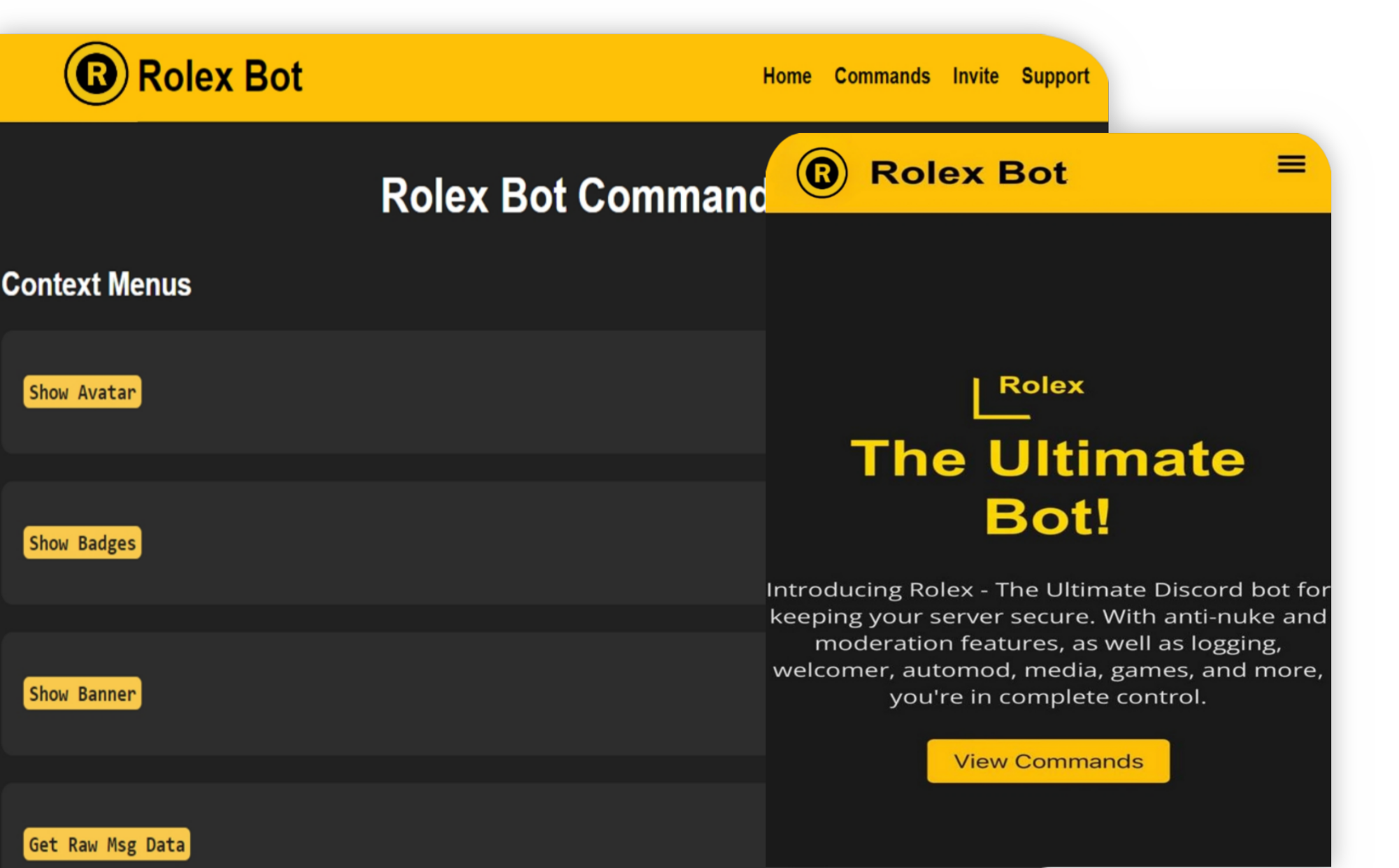Go to Home in navigation bar
1399x868 pixels.
[787, 76]
